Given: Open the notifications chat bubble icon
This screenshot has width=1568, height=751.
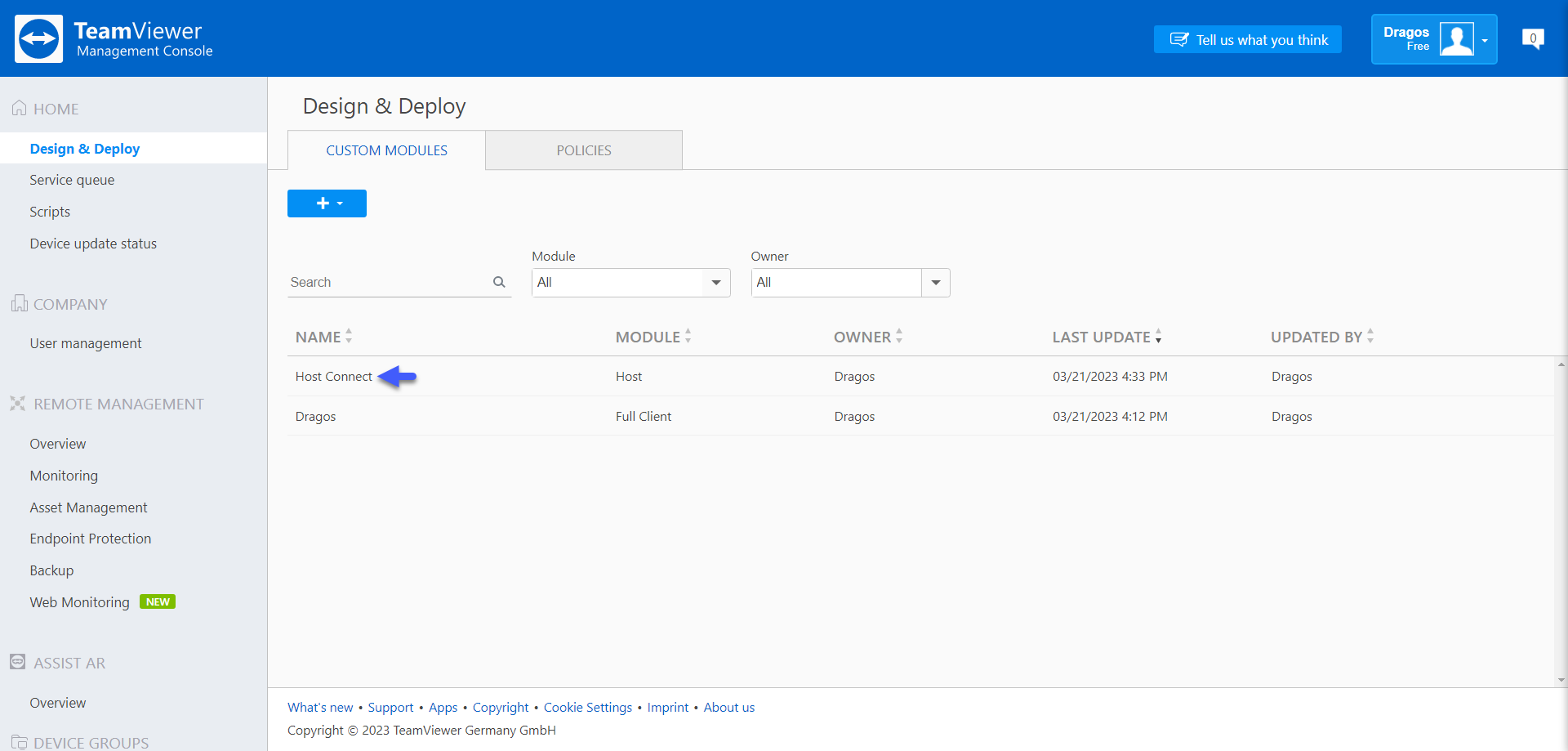Looking at the screenshot, I should point(1533,38).
